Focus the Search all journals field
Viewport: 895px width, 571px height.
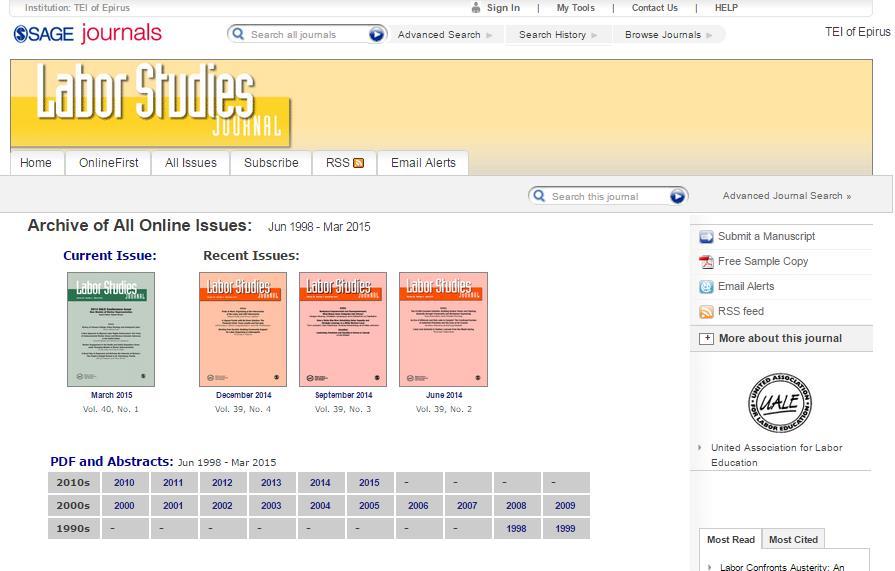tap(307, 35)
